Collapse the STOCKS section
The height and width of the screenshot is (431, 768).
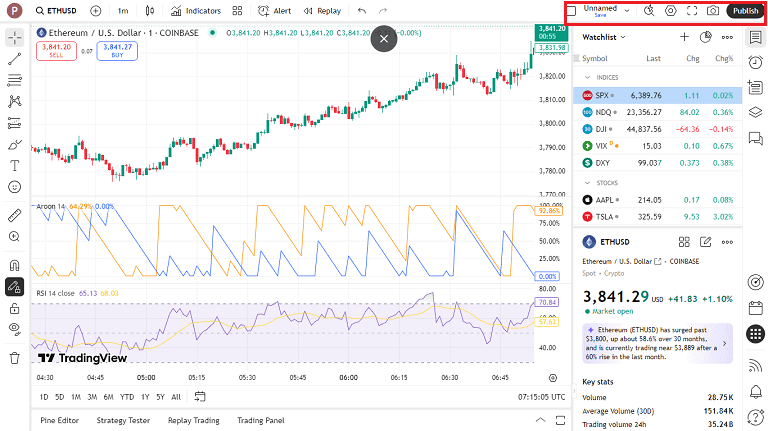coord(588,183)
